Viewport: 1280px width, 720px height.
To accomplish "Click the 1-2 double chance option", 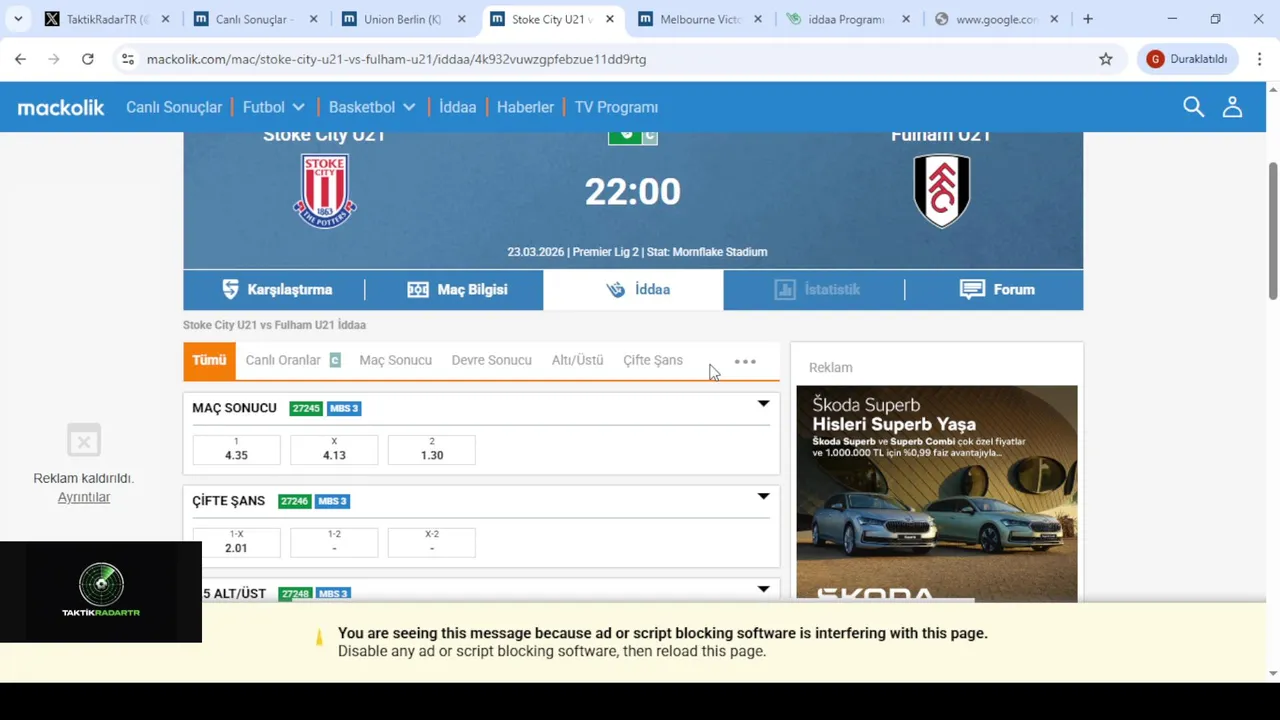I will coord(334,542).
